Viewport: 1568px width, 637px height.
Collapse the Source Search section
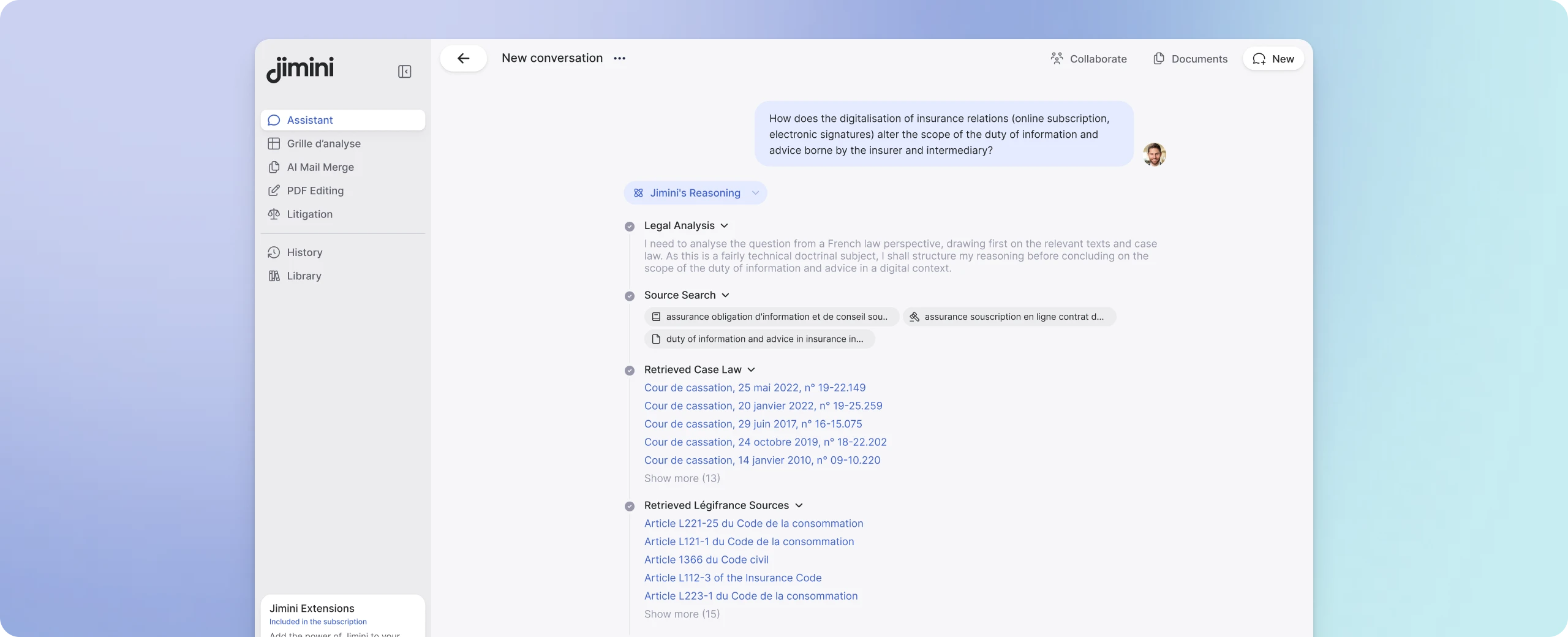725,295
